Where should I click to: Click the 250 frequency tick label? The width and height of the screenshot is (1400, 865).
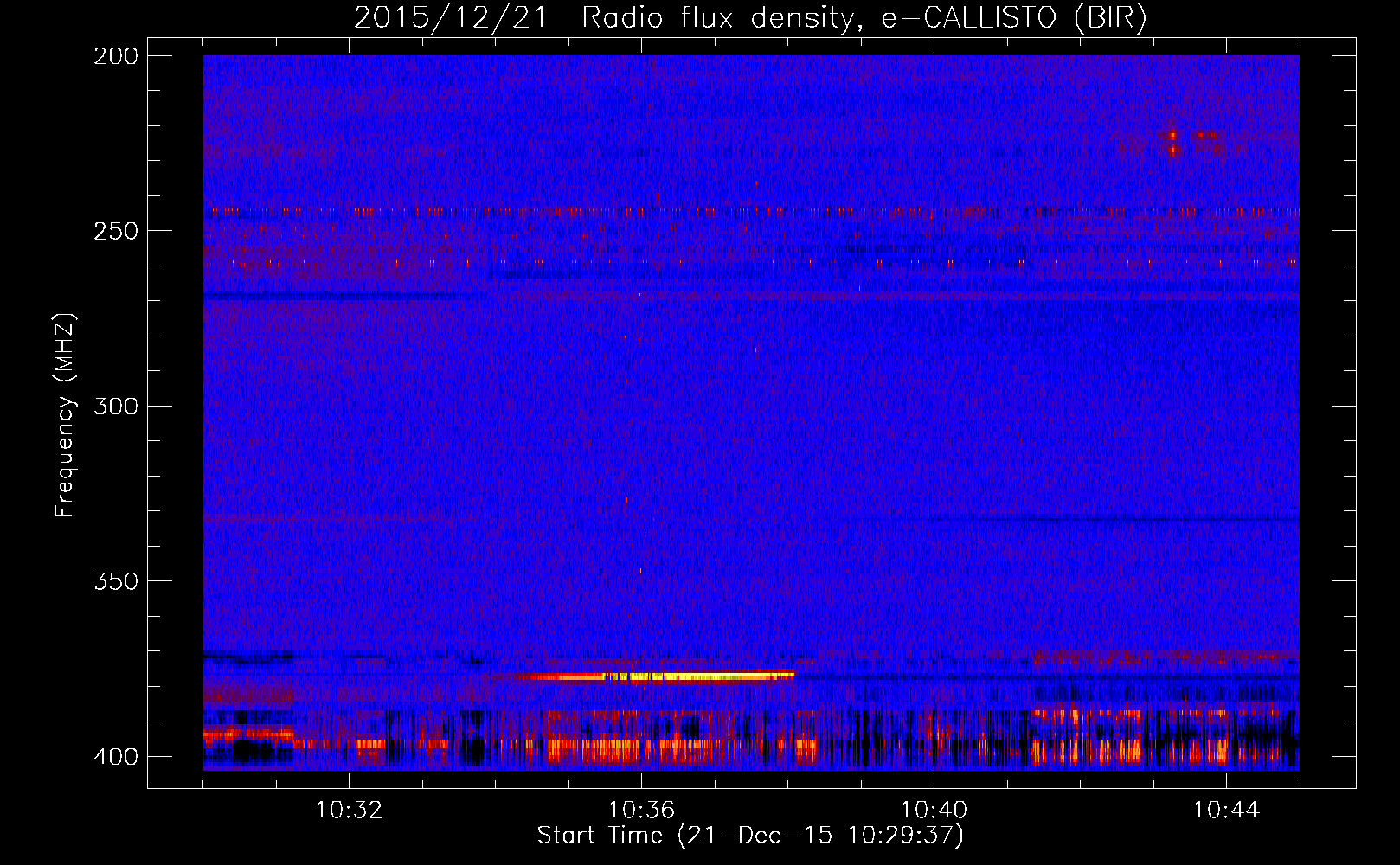[x=116, y=231]
